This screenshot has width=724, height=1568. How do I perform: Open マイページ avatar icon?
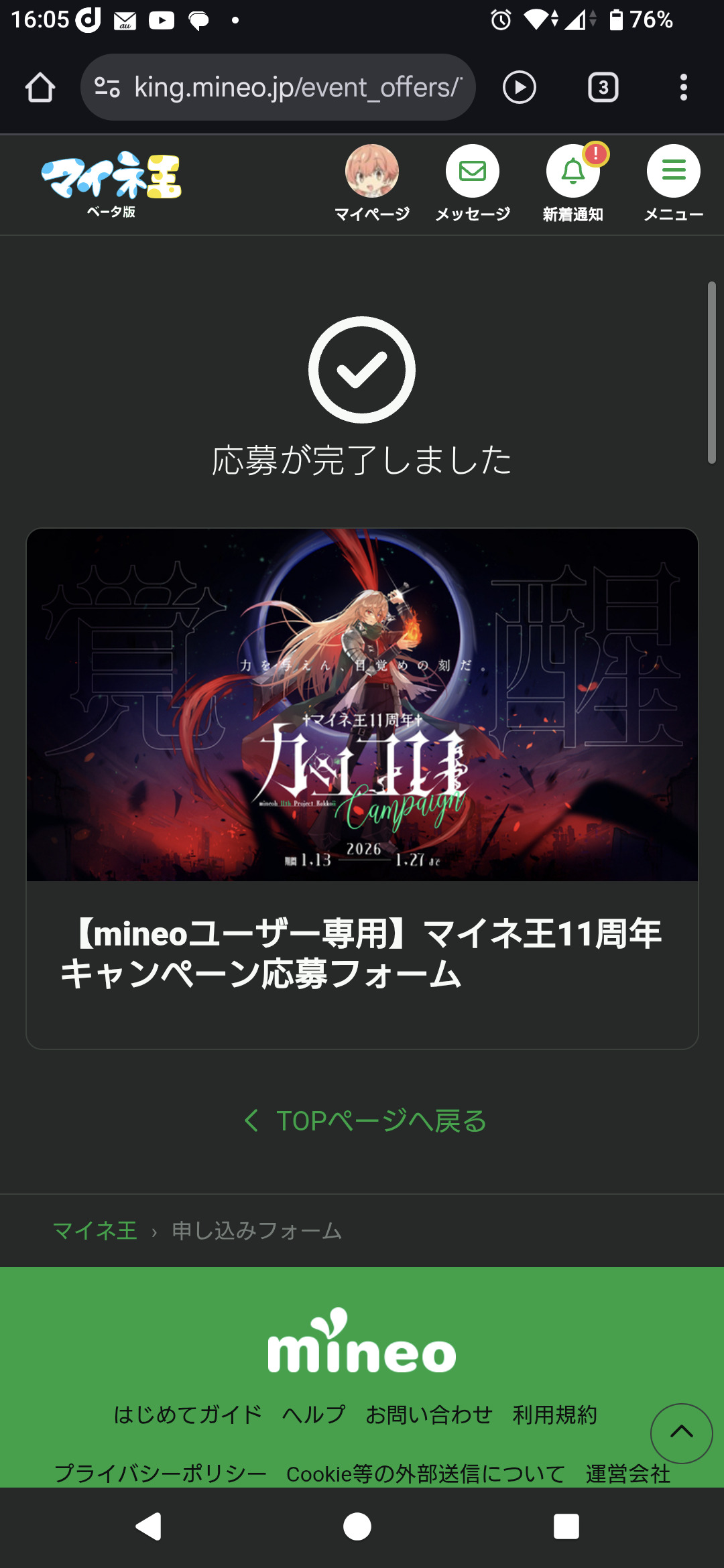pyautogui.click(x=372, y=172)
